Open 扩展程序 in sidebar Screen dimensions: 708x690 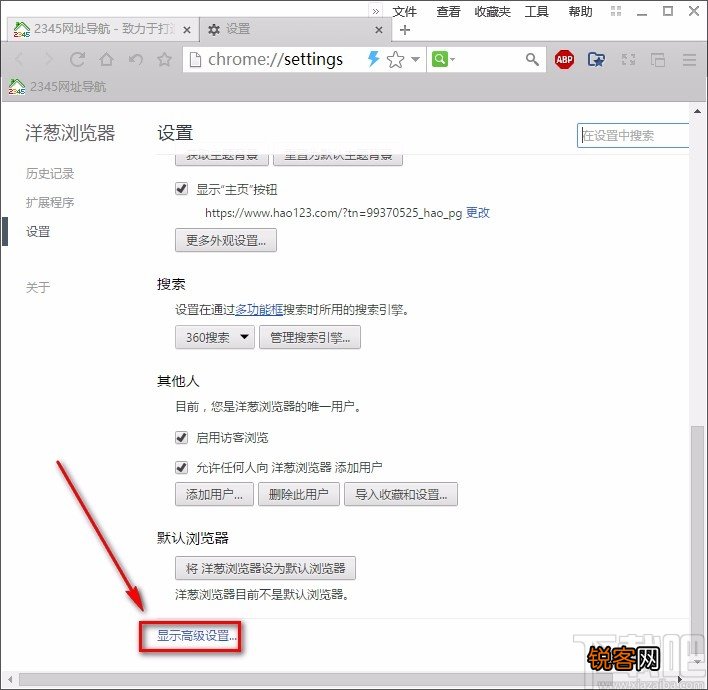50,202
